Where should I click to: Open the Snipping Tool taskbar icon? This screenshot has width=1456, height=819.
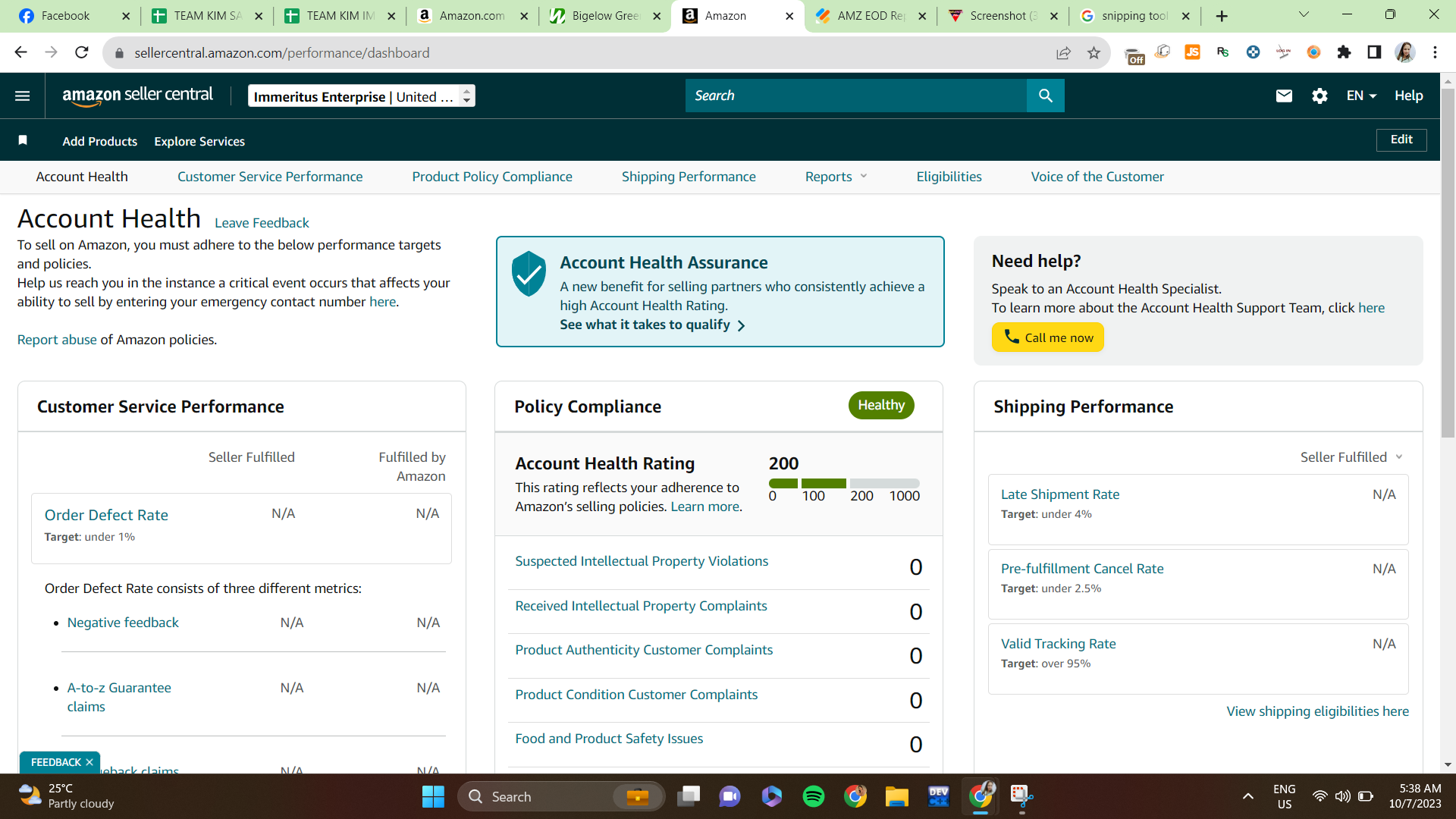(x=1021, y=796)
